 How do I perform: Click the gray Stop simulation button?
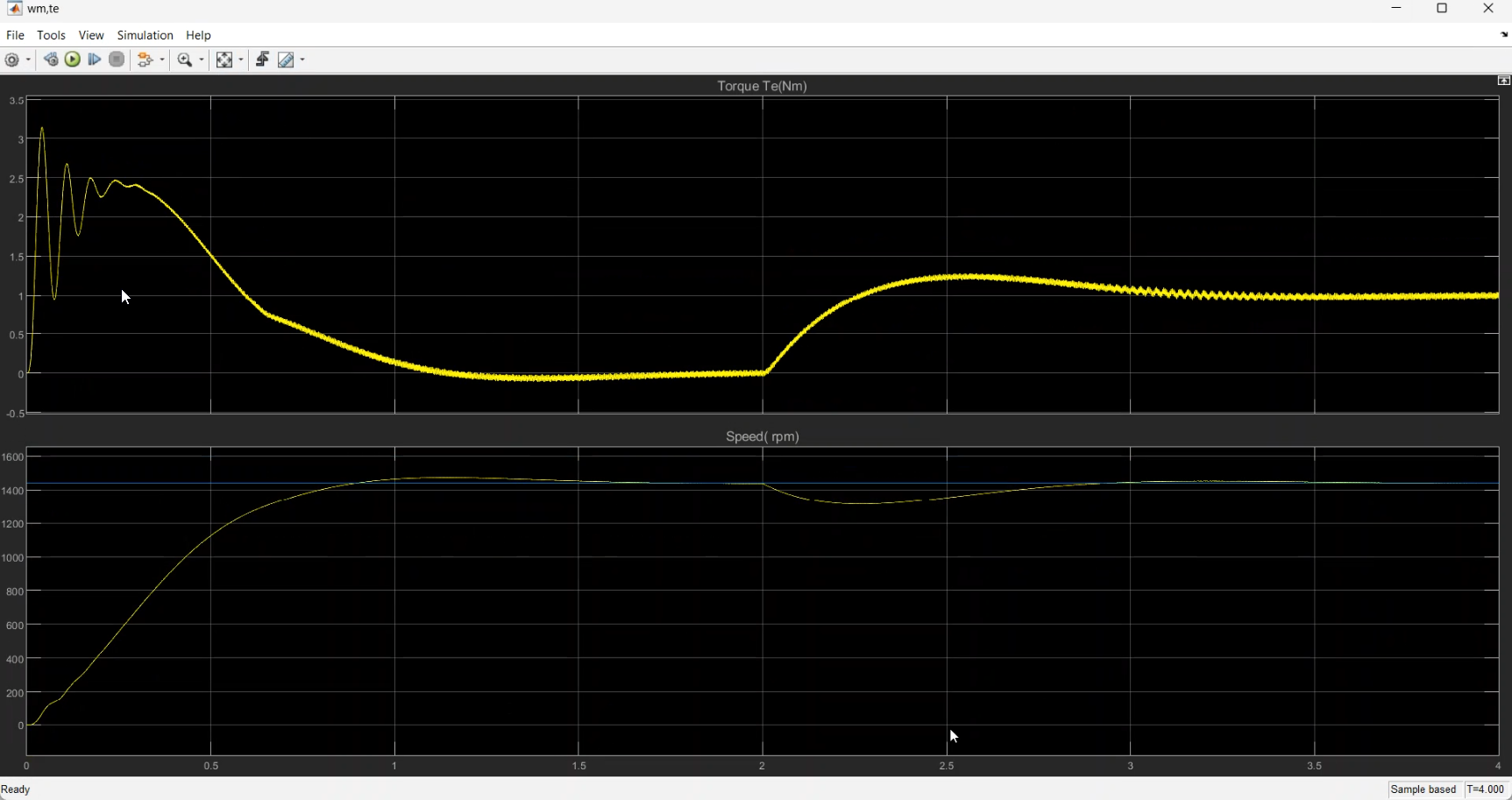[x=117, y=60]
